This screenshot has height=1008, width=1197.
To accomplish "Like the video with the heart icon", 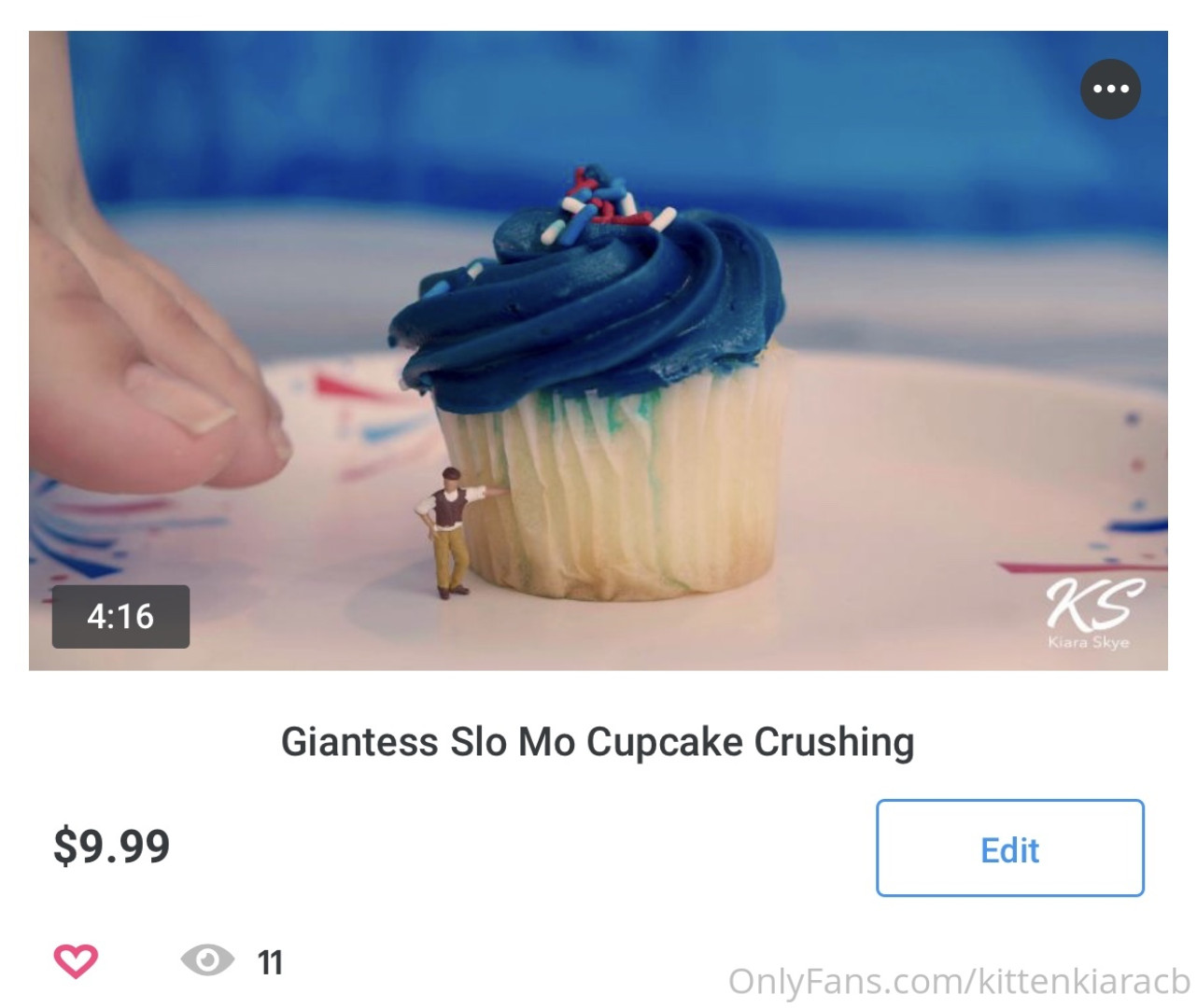I will (x=76, y=960).
